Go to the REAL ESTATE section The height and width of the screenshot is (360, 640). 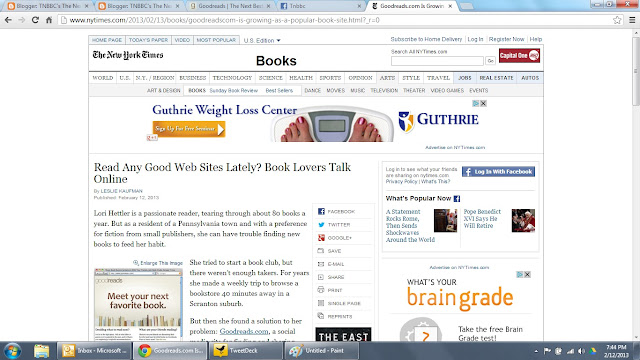pyautogui.click(x=496, y=78)
